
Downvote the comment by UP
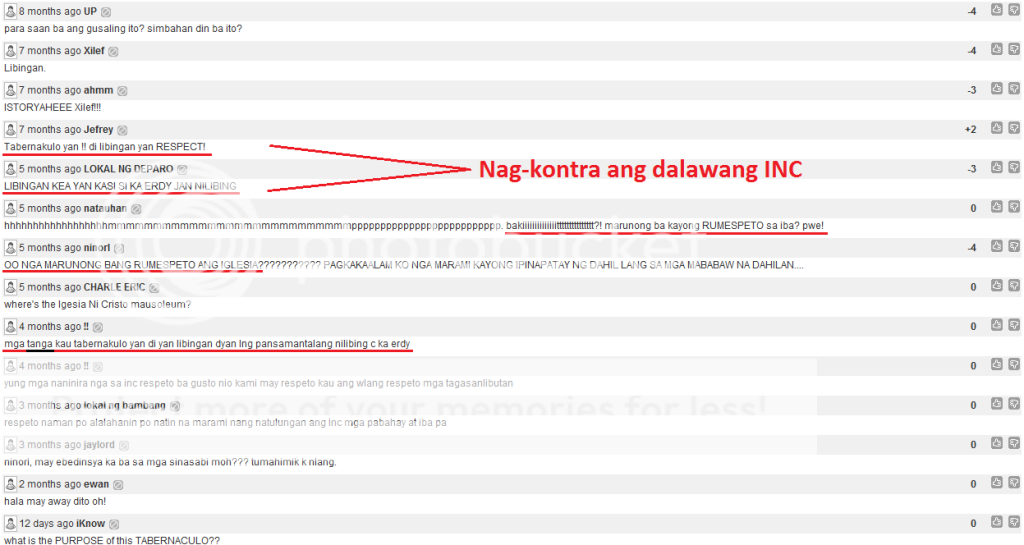(x=1014, y=9)
